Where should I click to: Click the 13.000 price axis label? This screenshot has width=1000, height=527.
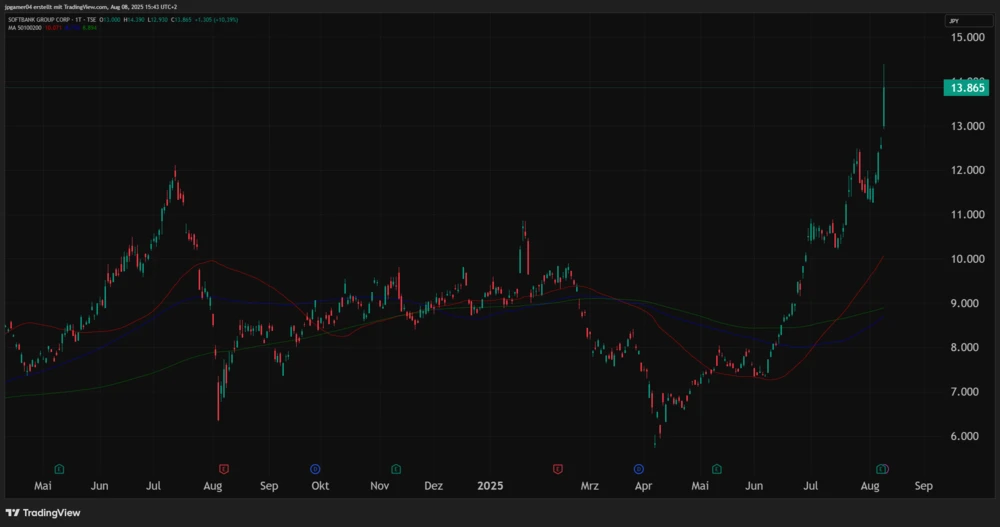pos(967,126)
